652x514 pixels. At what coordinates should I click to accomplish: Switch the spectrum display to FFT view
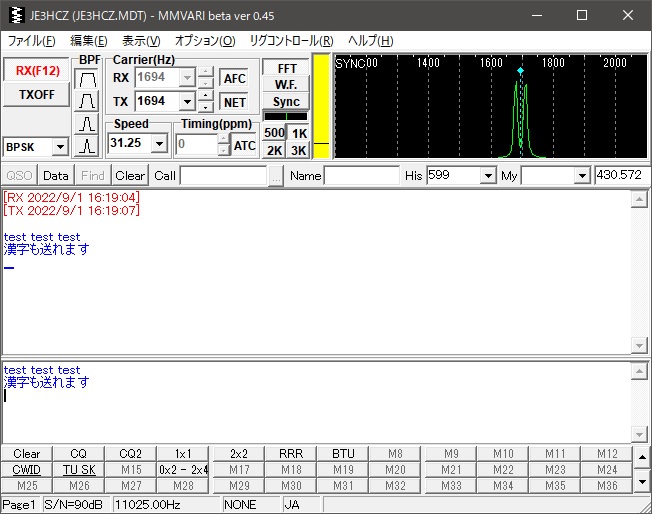(286, 68)
